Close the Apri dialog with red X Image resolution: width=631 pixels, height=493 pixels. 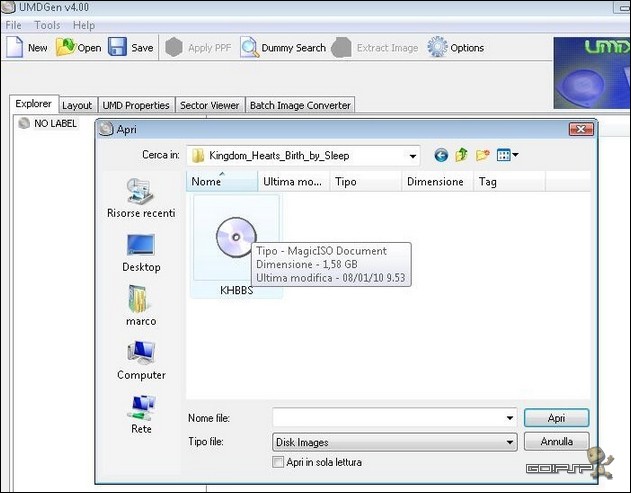click(581, 129)
